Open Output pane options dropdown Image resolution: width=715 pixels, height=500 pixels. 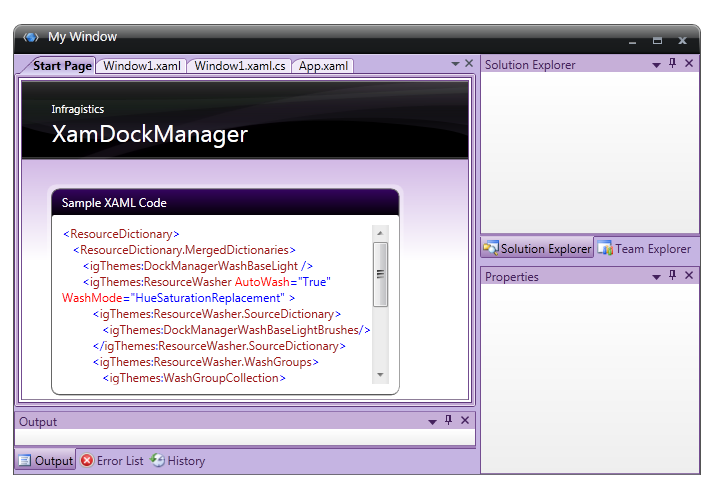tap(432, 422)
